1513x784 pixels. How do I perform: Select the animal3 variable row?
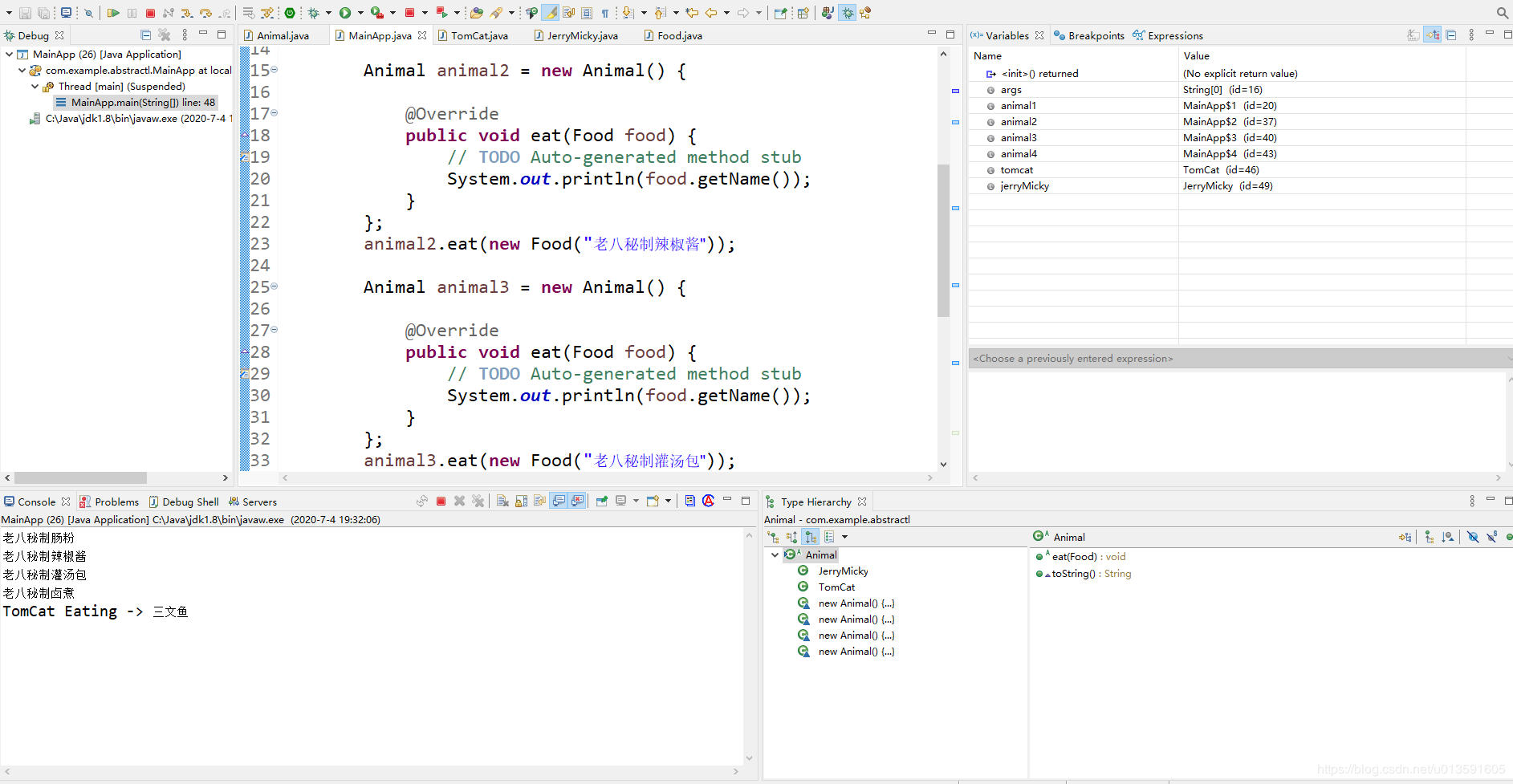[1216, 137]
